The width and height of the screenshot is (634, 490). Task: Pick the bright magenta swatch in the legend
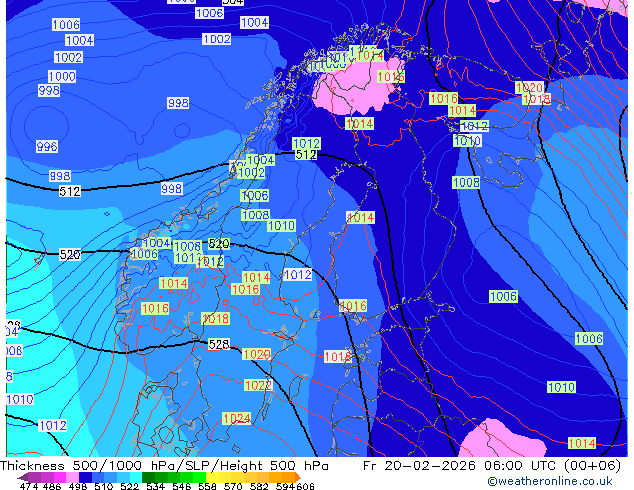(60, 477)
